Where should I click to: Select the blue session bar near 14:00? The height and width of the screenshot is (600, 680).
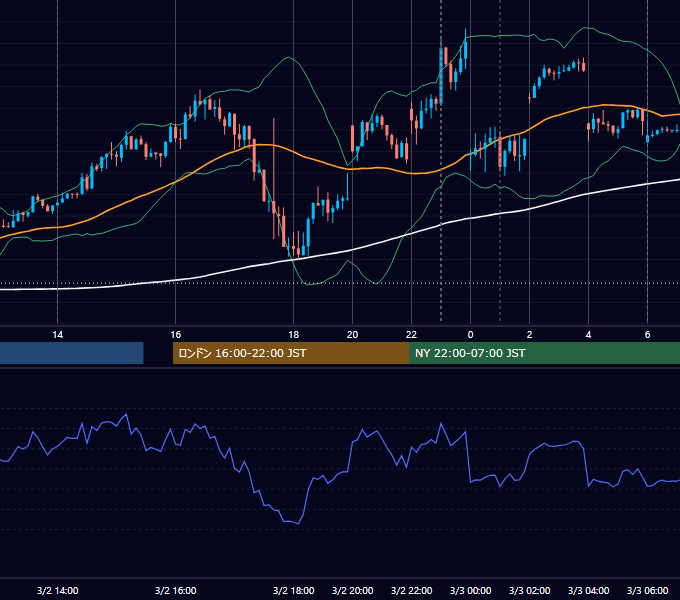[72, 353]
